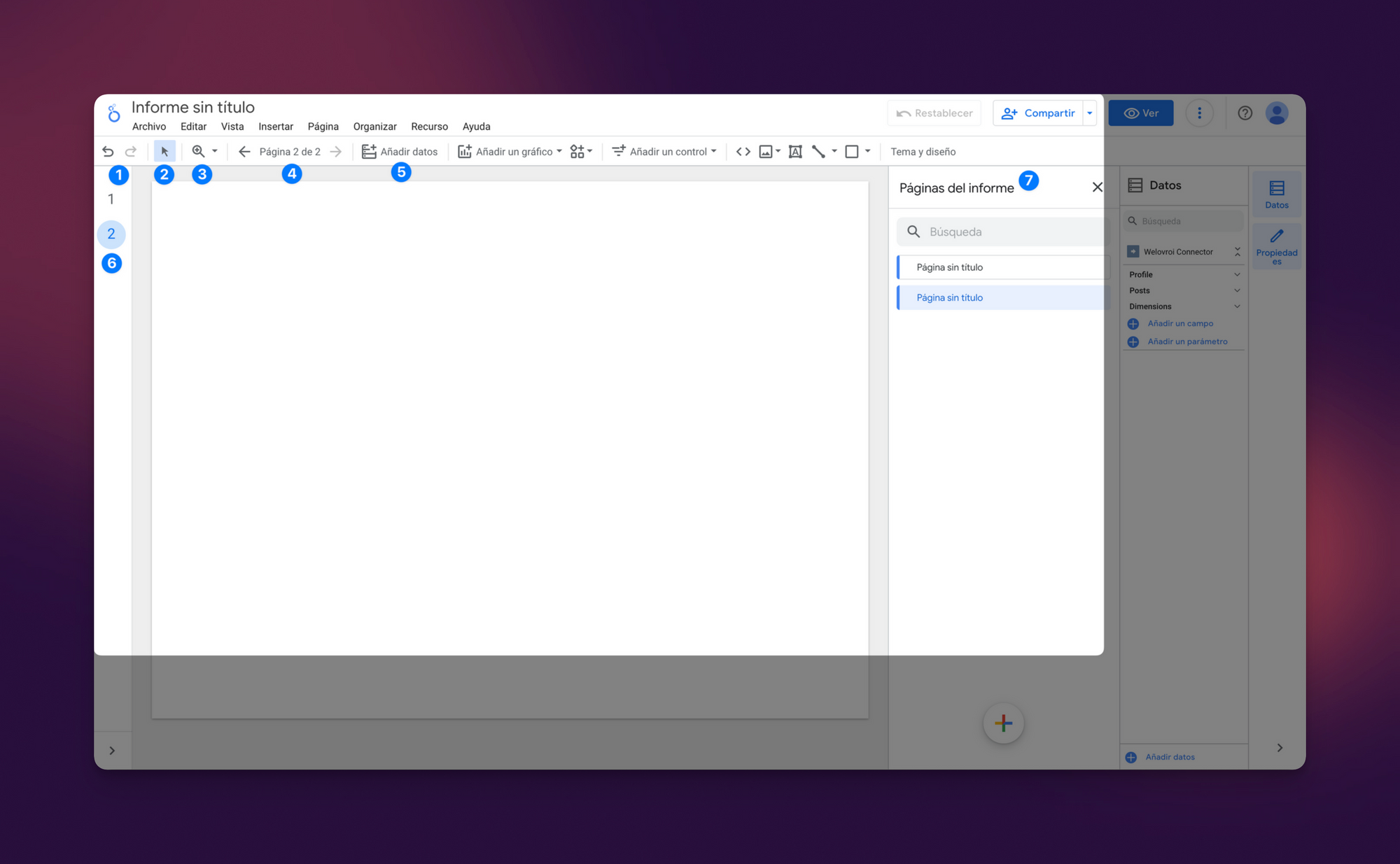Click the floating add page plus button

(x=1003, y=723)
